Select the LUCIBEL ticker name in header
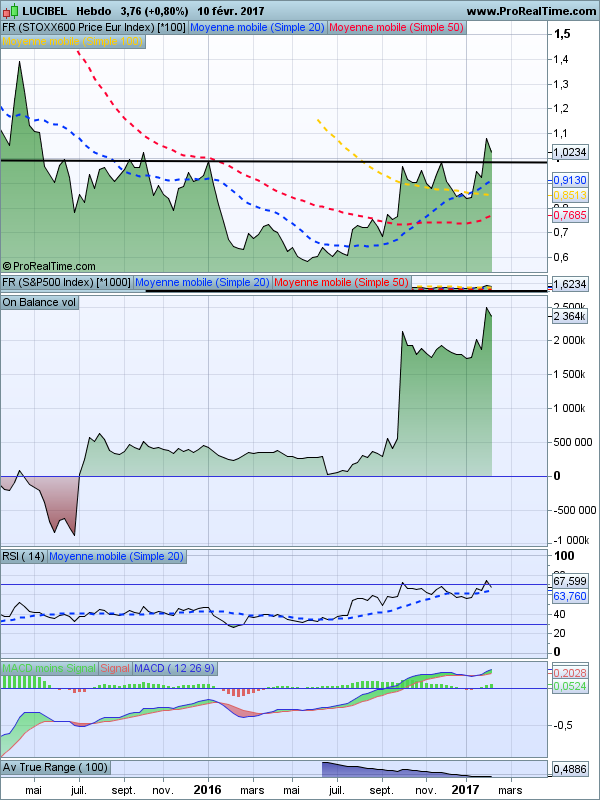Viewport: 600px width, 800px height. coord(44,11)
